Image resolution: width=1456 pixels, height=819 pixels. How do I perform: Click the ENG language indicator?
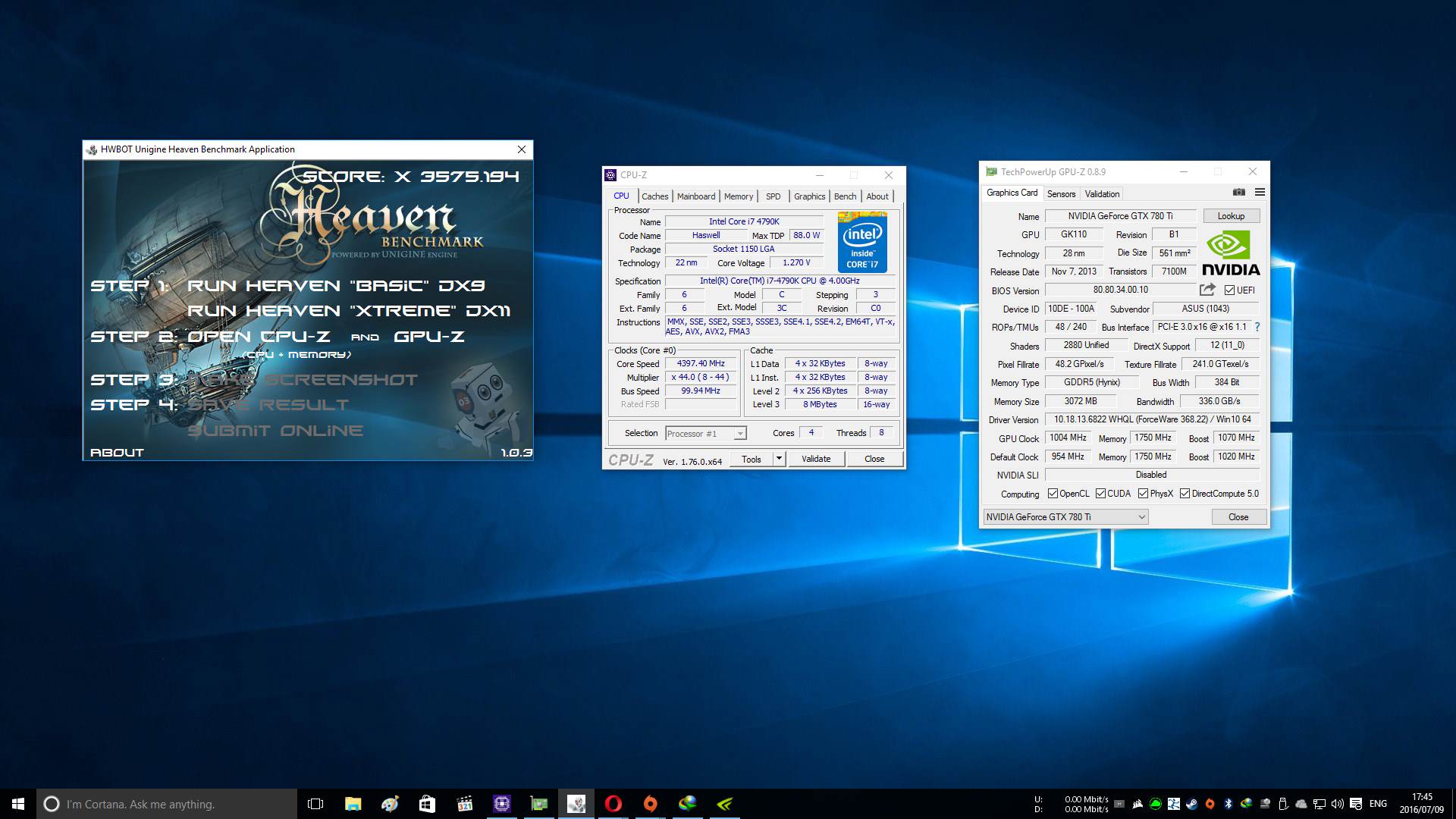pyautogui.click(x=1378, y=804)
